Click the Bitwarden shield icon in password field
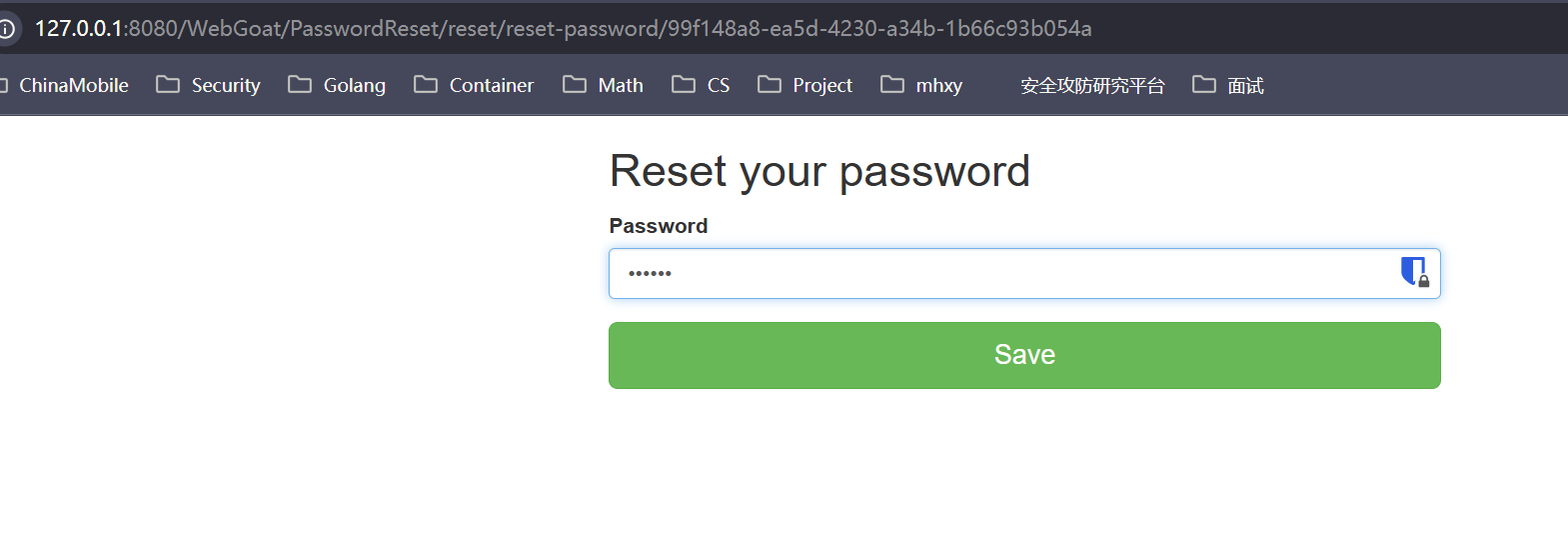Viewport: 1568px width, 552px height. (1414, 271)
